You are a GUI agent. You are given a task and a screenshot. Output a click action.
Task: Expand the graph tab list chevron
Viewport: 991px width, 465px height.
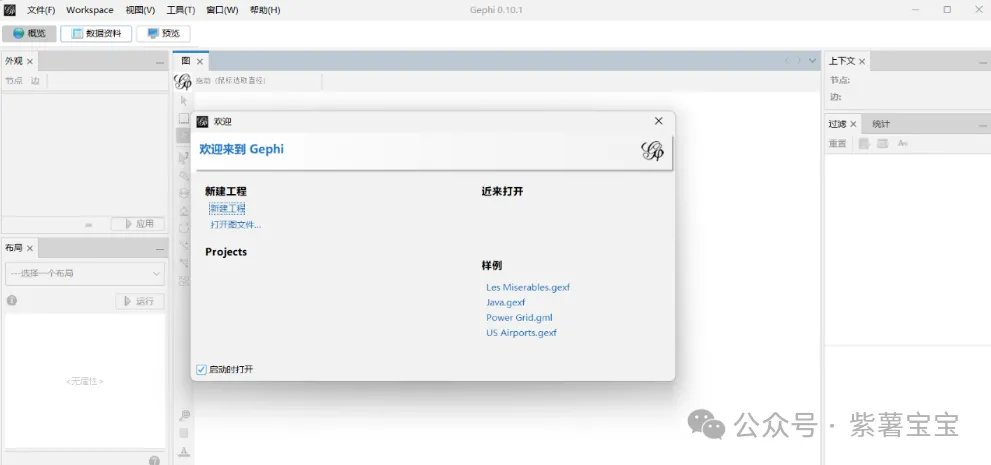812,61
